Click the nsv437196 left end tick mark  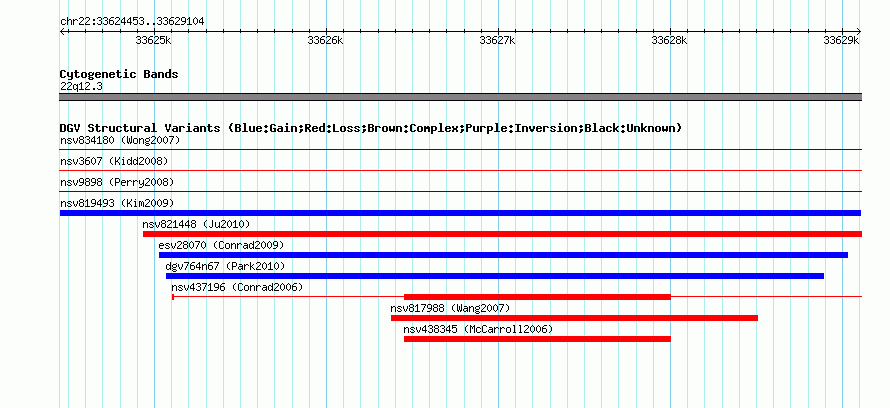pos(173,297)
